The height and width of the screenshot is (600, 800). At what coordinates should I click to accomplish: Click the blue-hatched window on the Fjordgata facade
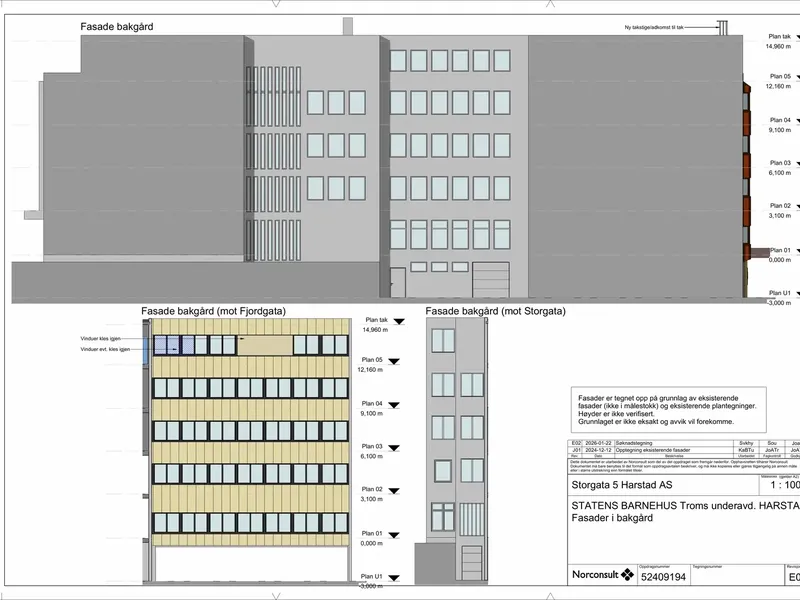(173, 345)
